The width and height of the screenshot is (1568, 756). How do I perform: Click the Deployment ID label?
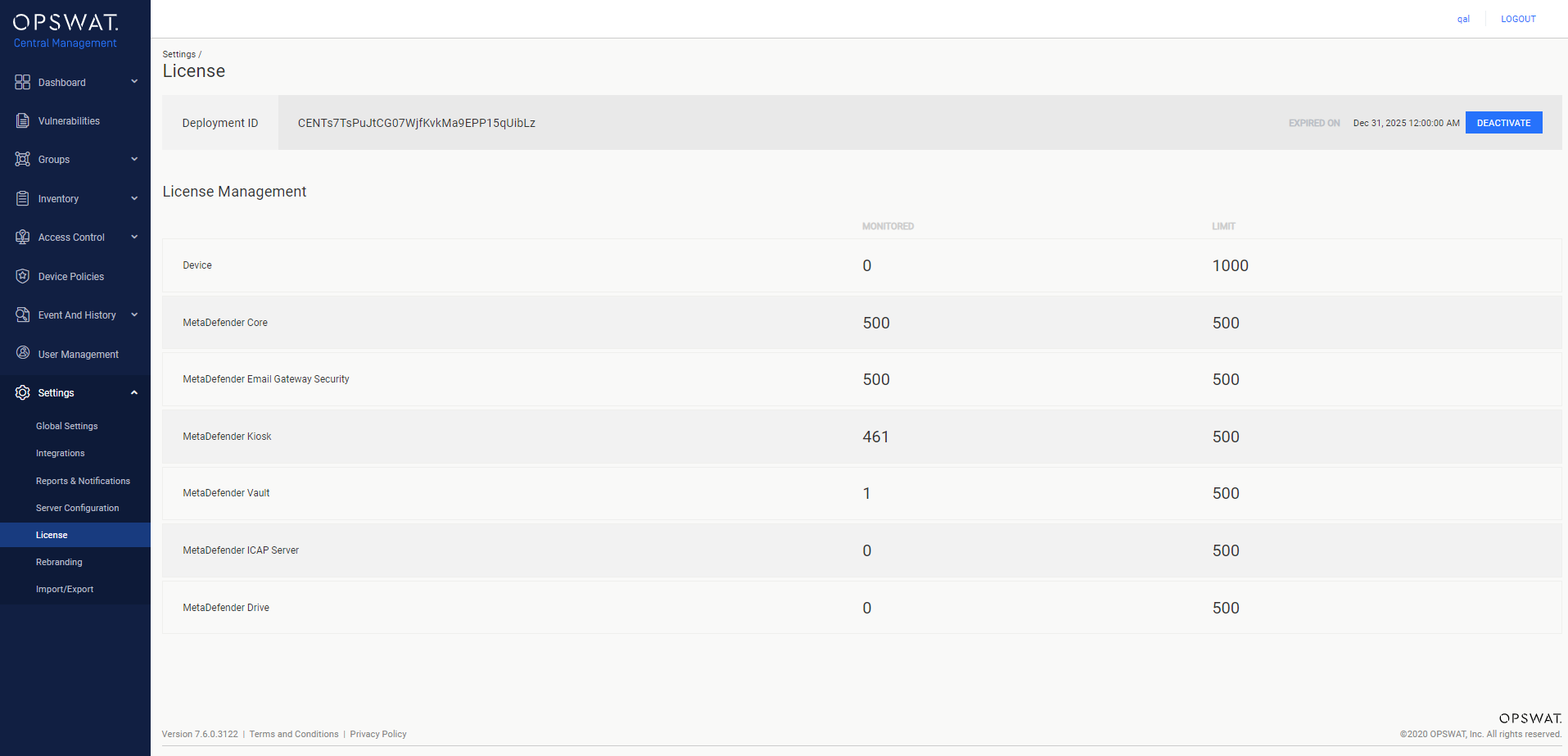pos(220,123)
